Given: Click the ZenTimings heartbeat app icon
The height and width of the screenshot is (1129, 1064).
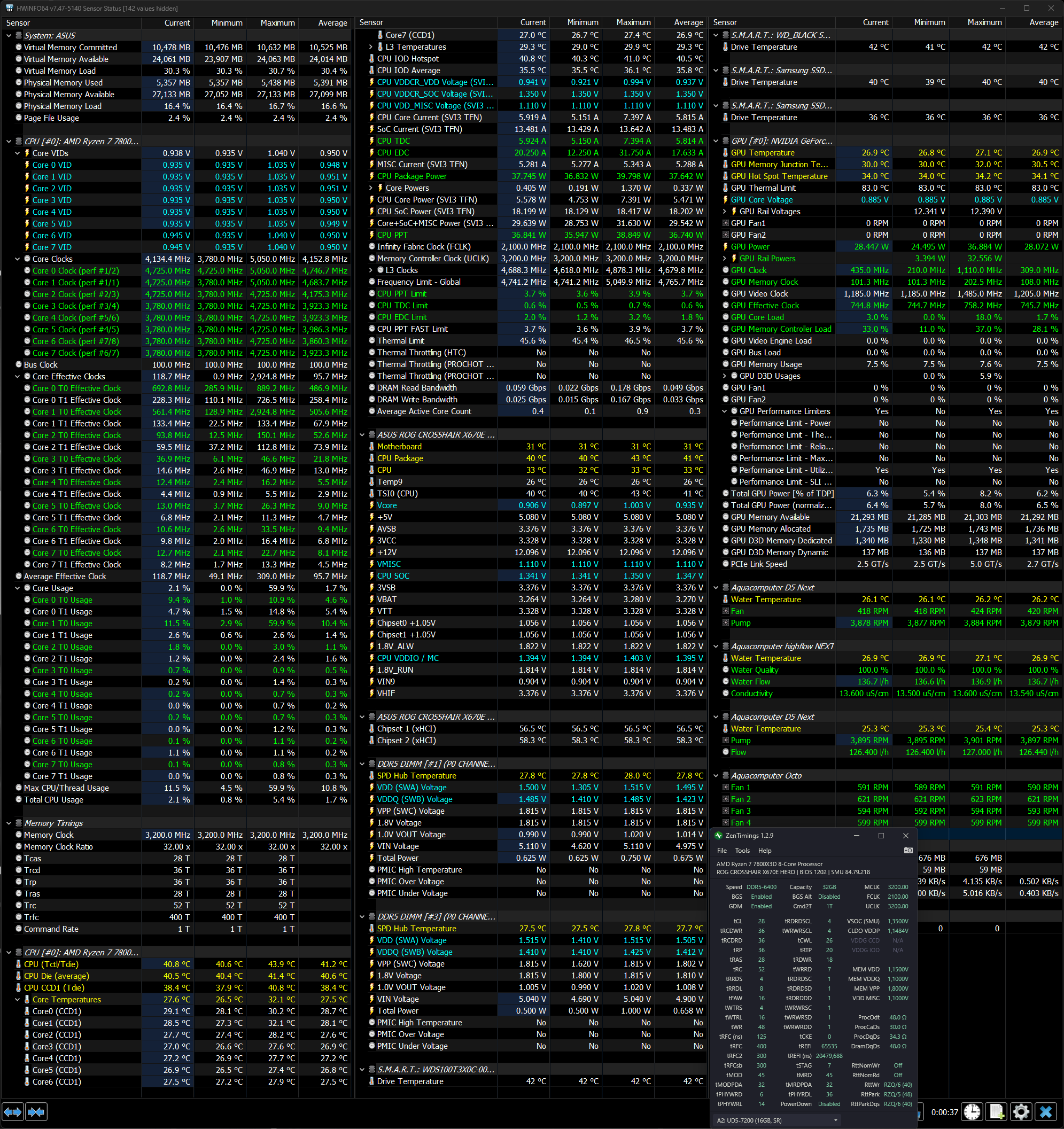Looking at the screenshot, I should (x=719, y=835).
